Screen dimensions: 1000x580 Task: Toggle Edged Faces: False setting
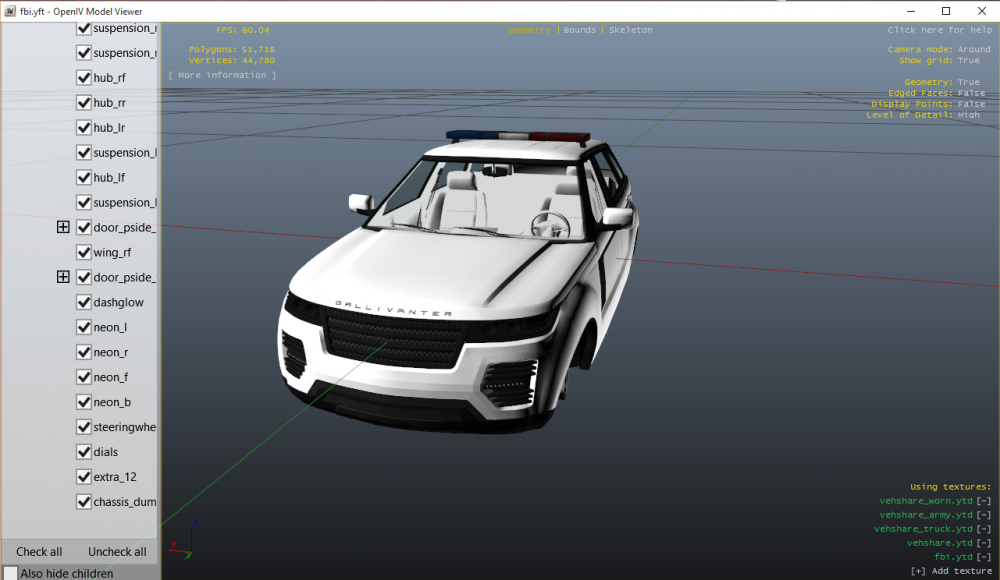point(936,93)
